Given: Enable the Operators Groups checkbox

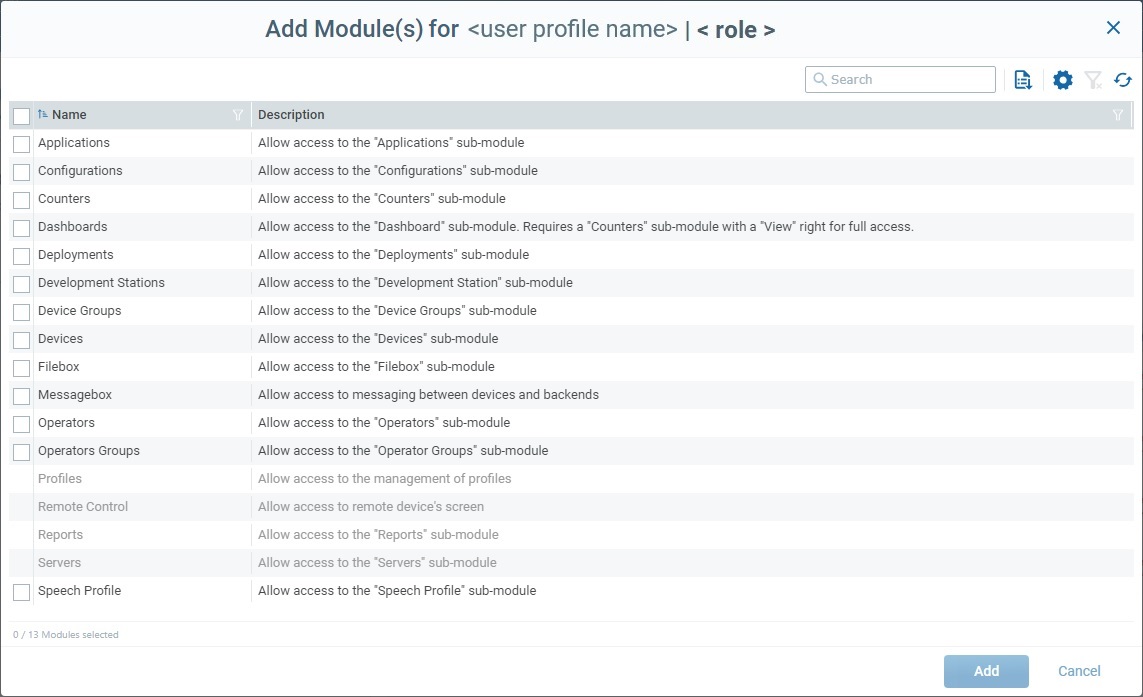Looking at the screenshot, I should point(21,451).
